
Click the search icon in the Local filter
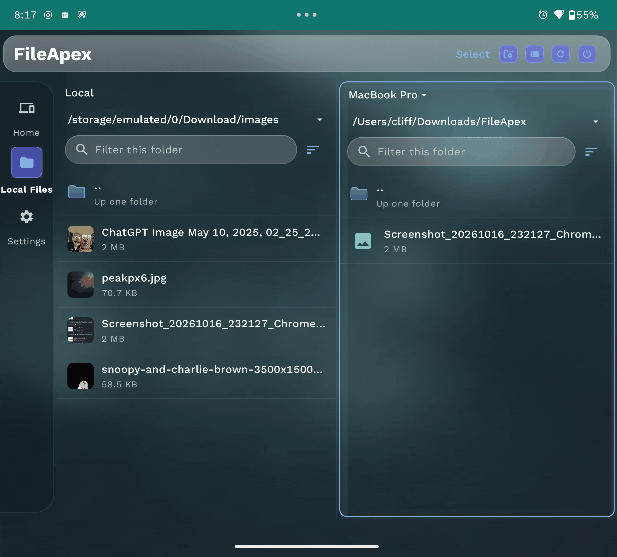pyautogui.click(x=81, y=149)
